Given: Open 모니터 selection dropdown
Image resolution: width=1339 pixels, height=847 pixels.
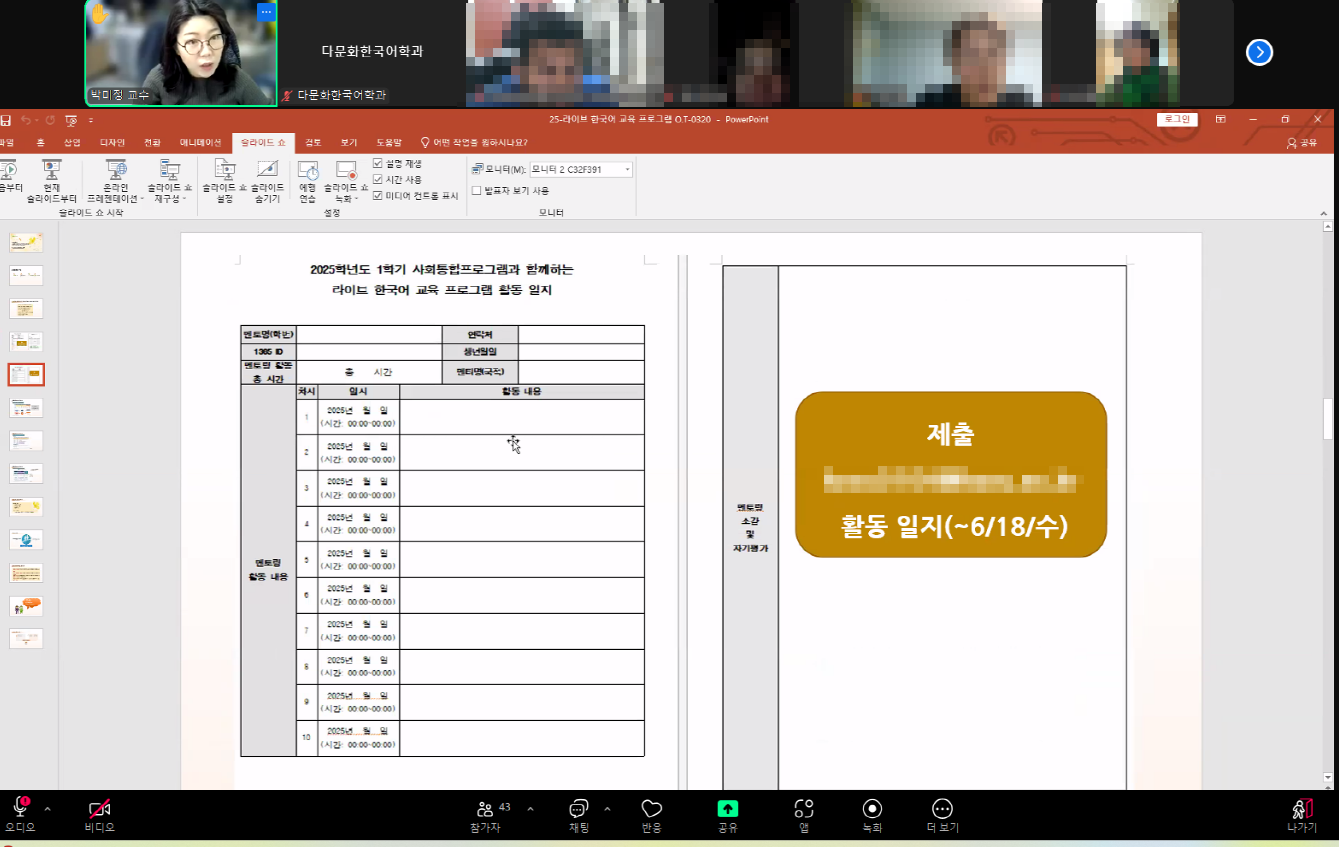Looking at the screenshot, I should point(580,170).
